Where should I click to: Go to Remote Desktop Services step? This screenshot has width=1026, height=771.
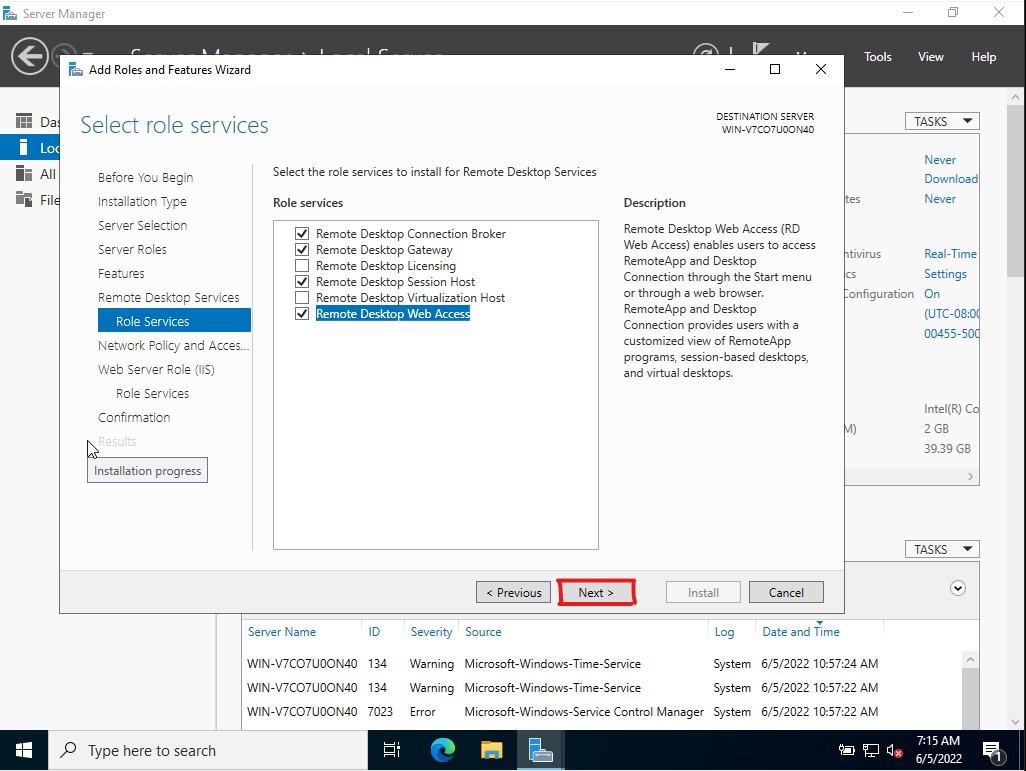coord(168,297)
